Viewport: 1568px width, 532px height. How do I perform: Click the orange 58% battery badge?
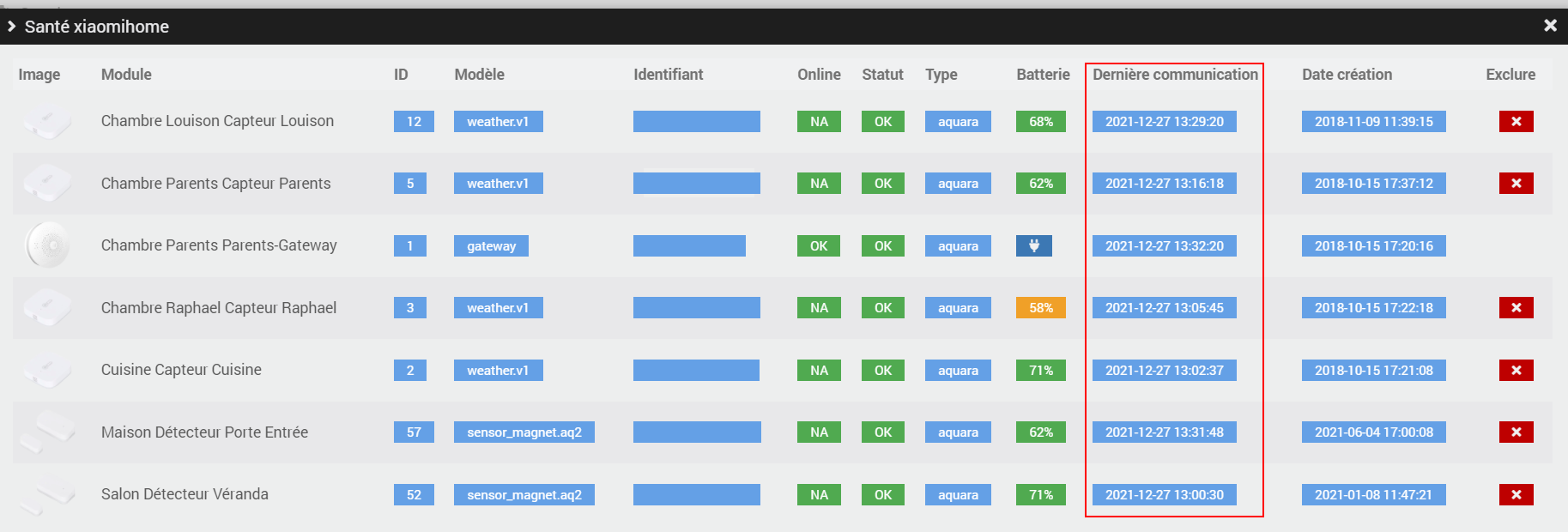(1040, 308)
